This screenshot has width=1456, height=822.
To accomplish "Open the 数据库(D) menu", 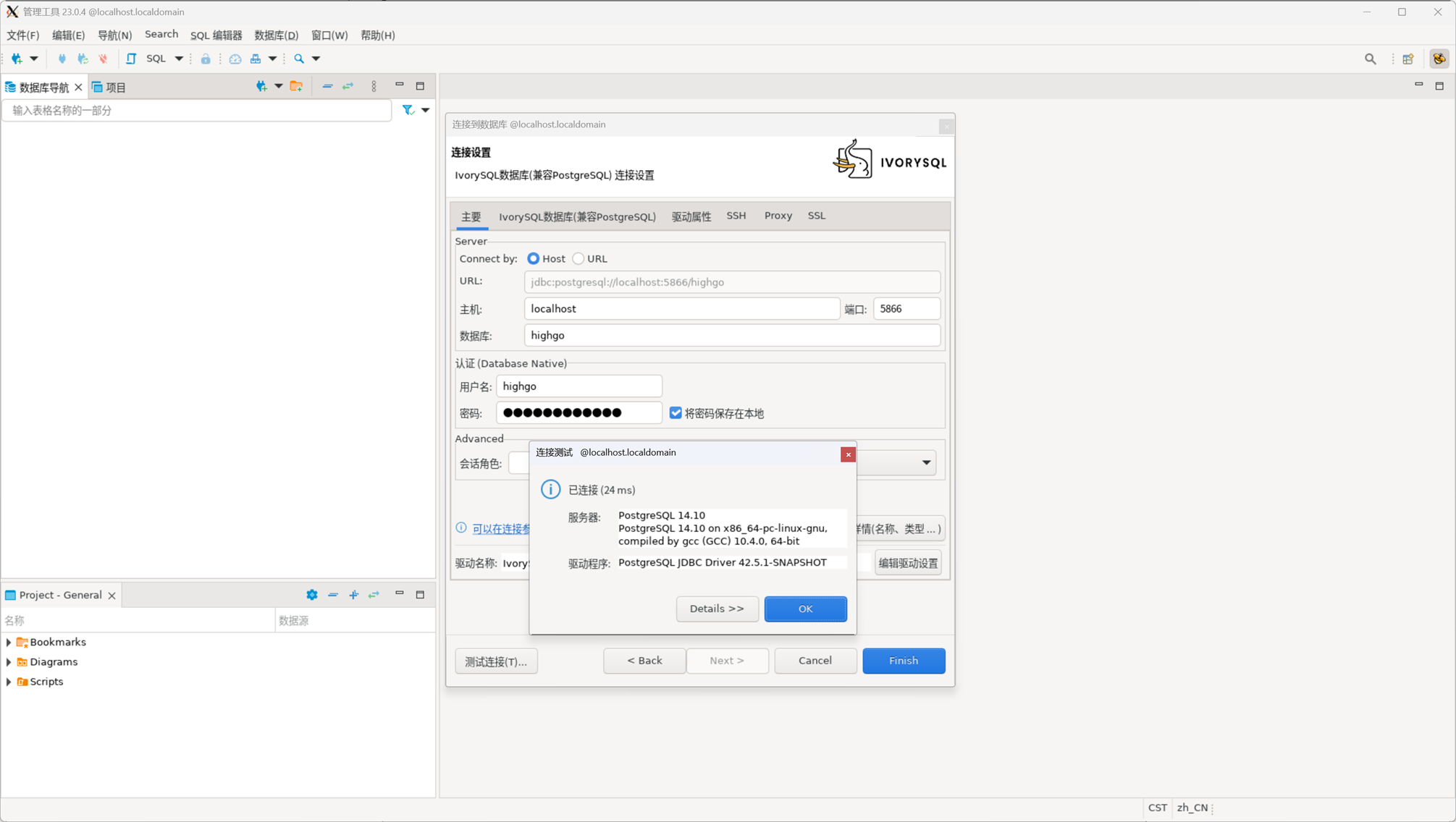I will click(x=276, y=35).
